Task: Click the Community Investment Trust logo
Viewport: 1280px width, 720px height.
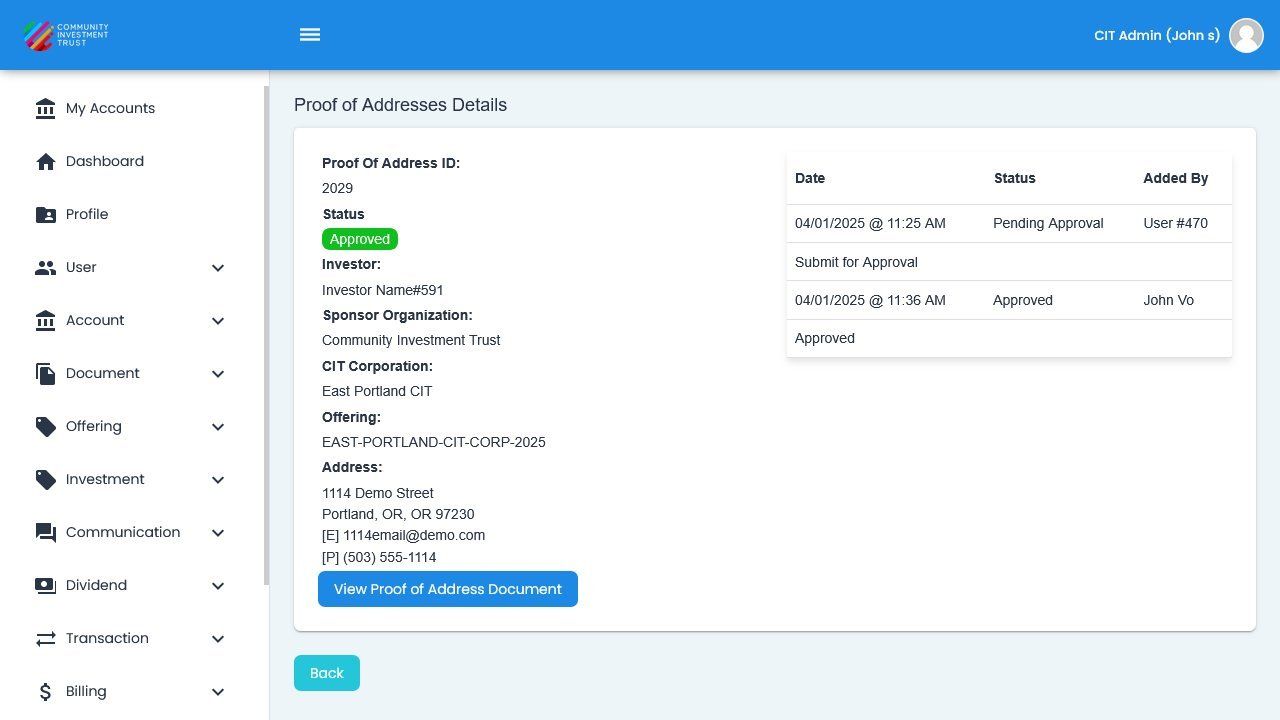Action: pos(66,35)
